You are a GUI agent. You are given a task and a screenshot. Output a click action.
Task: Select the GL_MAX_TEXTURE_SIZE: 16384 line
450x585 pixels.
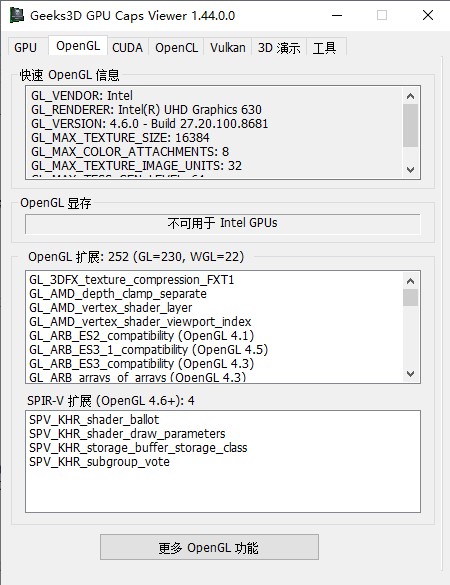pyautogui.click(x=120, y=138)
